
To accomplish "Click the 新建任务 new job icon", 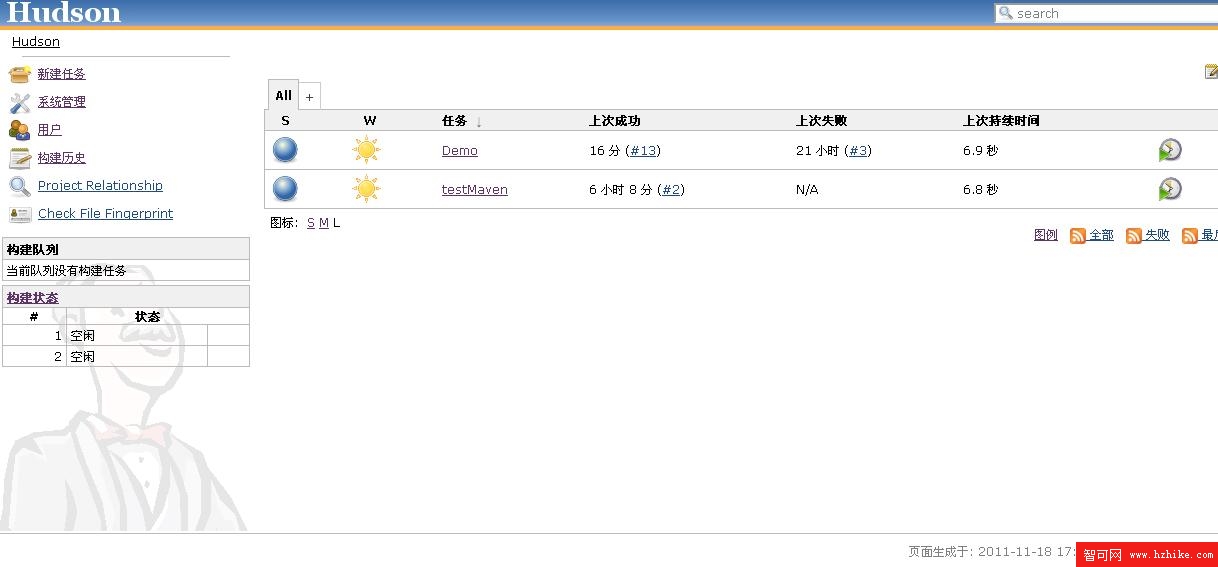I will point(20,74).
